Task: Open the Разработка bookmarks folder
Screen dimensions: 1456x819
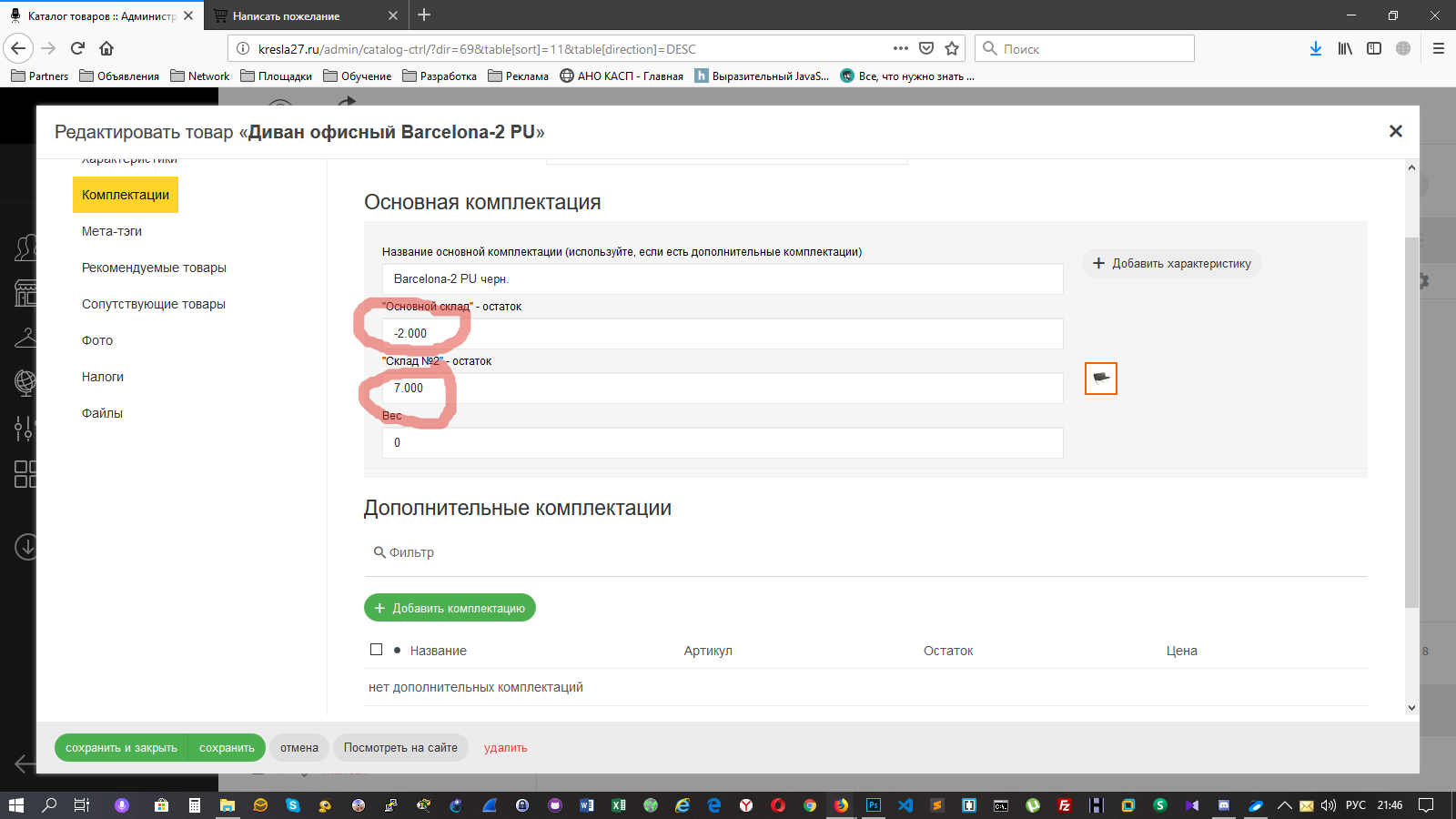Action: click(440, 76)
